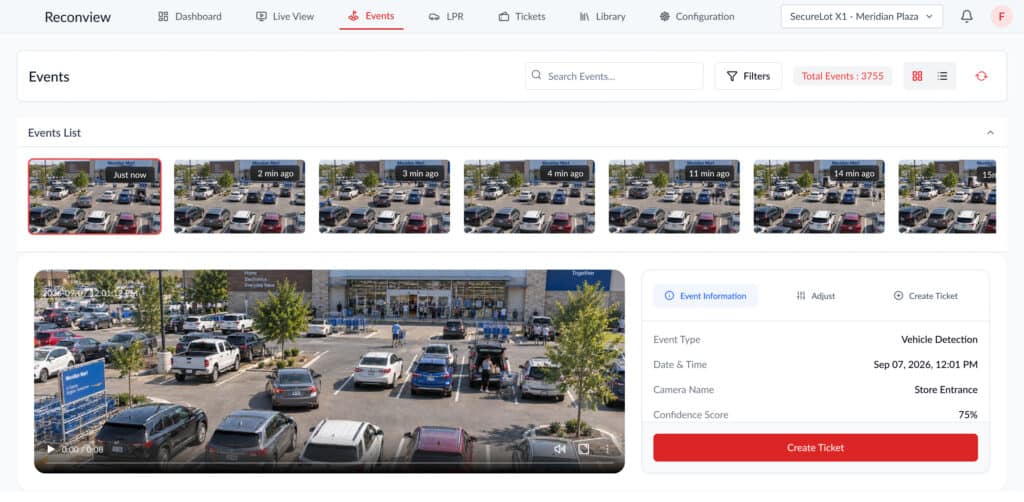This screenshot has height=502, width=1024.
Task: Click the Event Information info icon
Action: coord(669,296)
